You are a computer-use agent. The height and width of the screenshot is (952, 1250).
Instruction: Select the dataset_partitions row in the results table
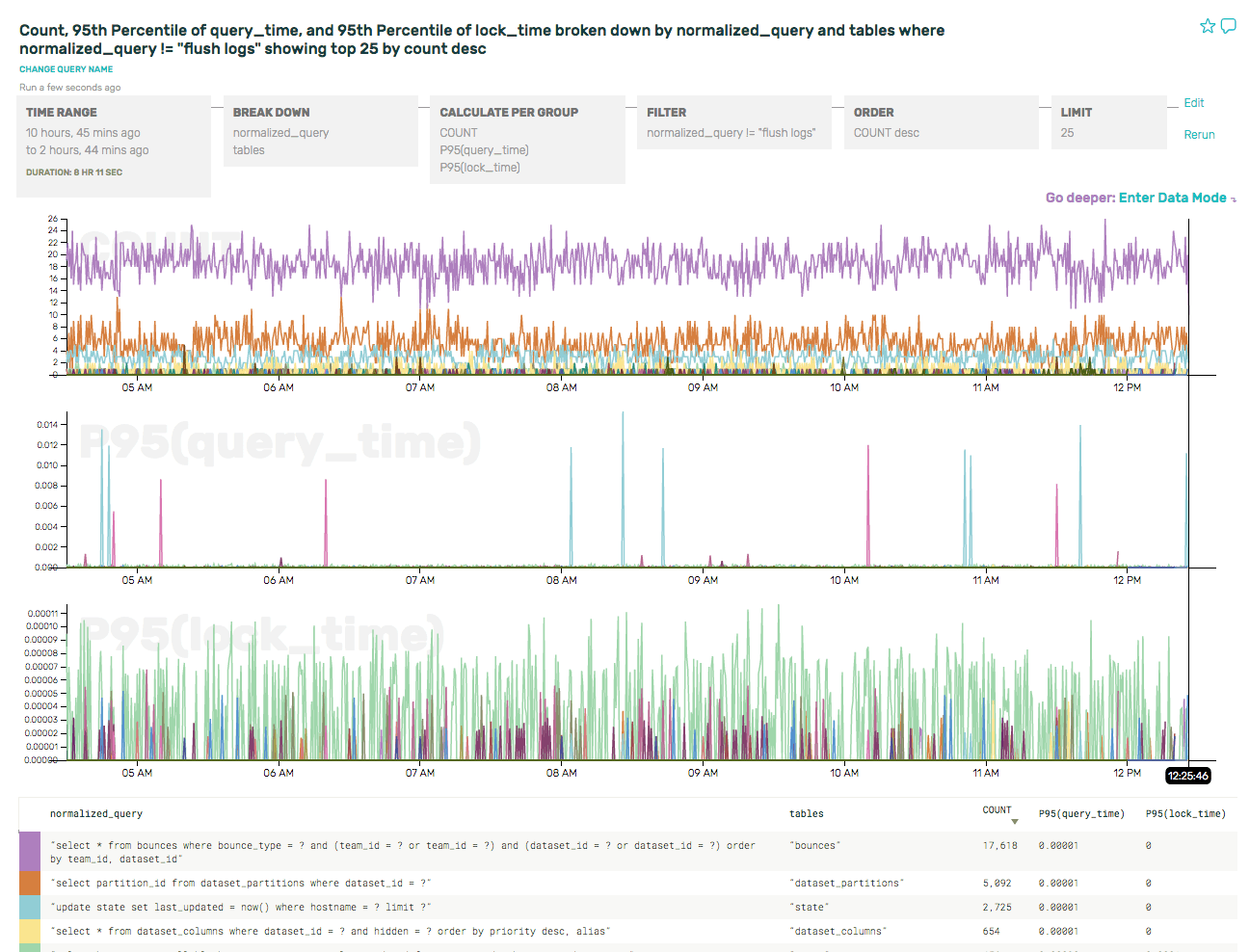click(x=386, y=883)
